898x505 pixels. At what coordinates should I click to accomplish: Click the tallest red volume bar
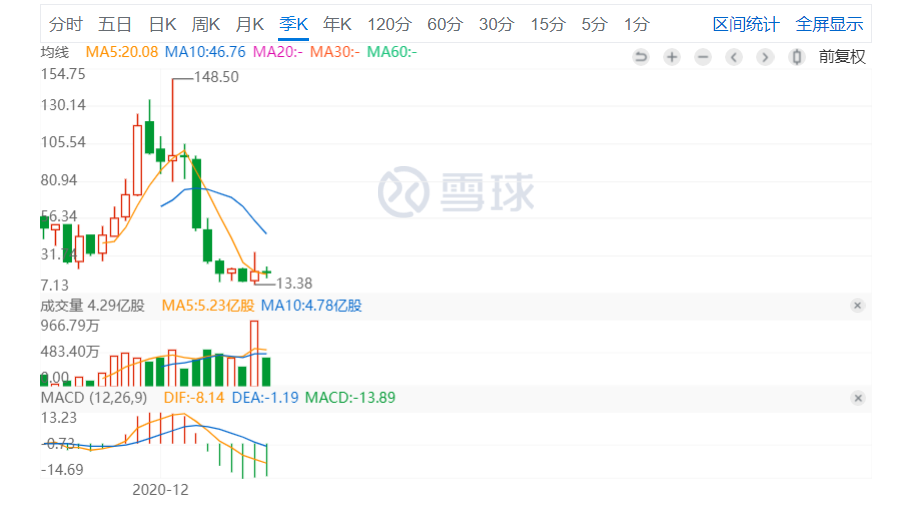[x=255, y=353]
